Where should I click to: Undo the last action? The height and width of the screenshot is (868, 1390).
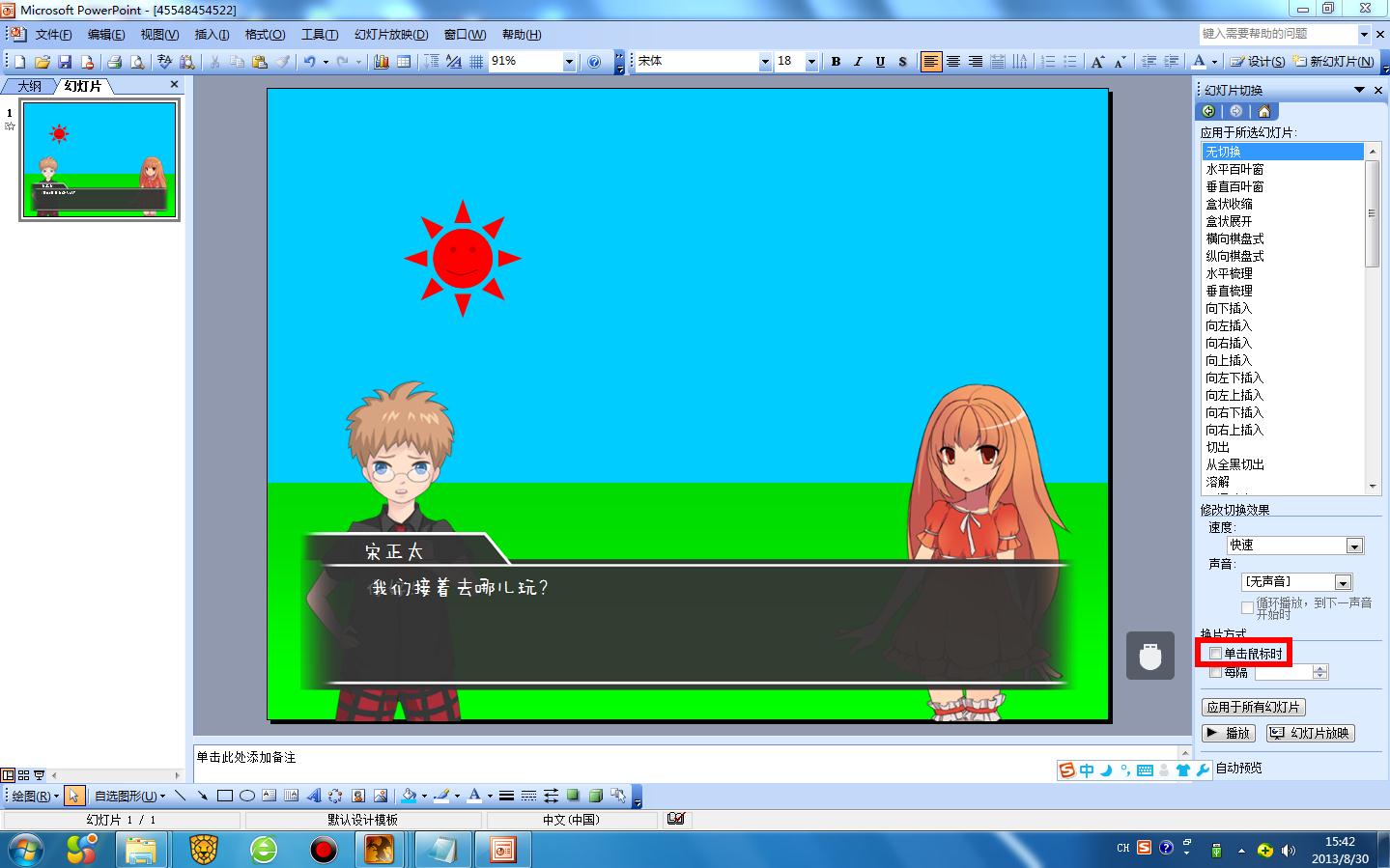[x=309, y=62]
